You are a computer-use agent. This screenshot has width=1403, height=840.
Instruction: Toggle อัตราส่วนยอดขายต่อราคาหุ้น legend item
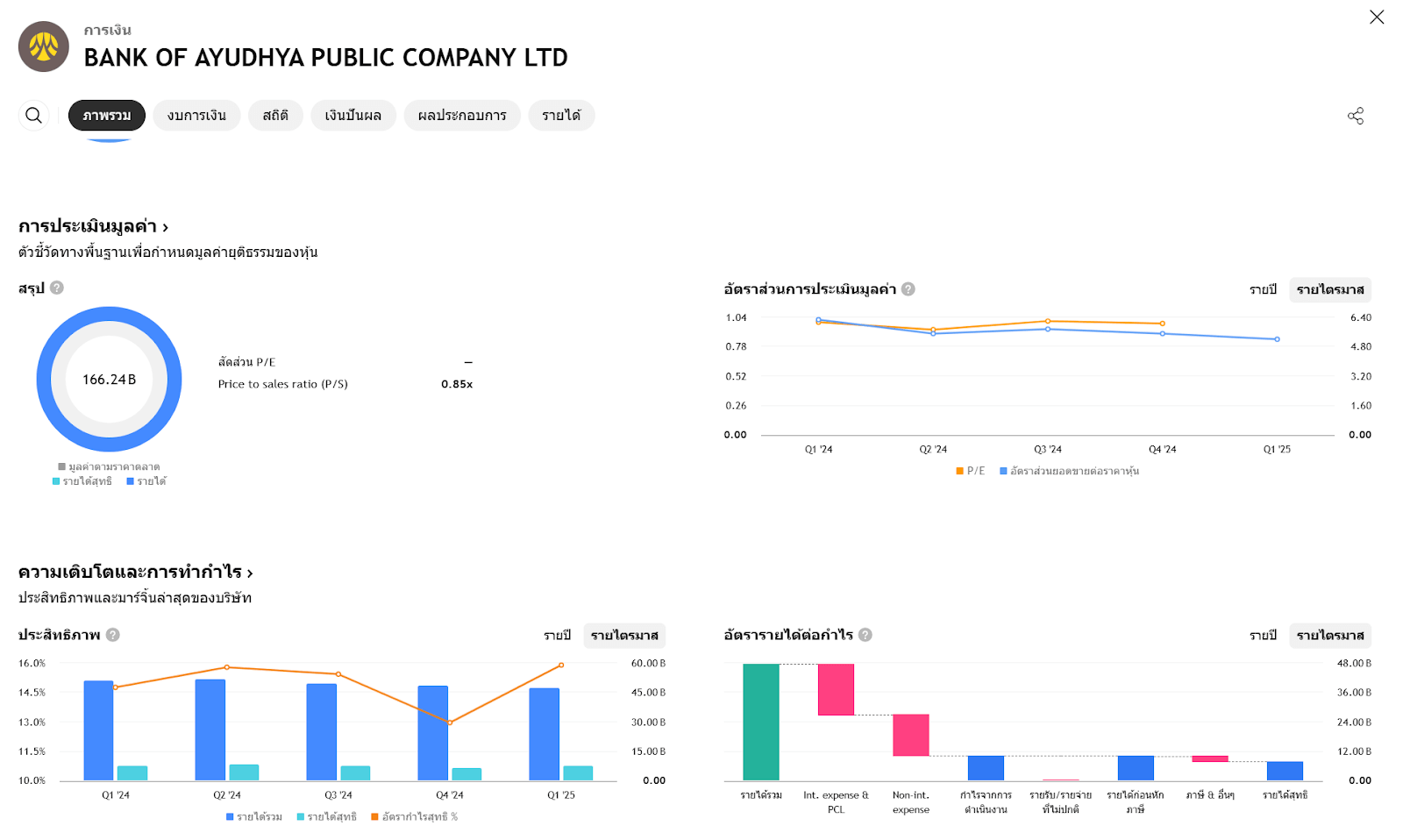(1070, 471)
